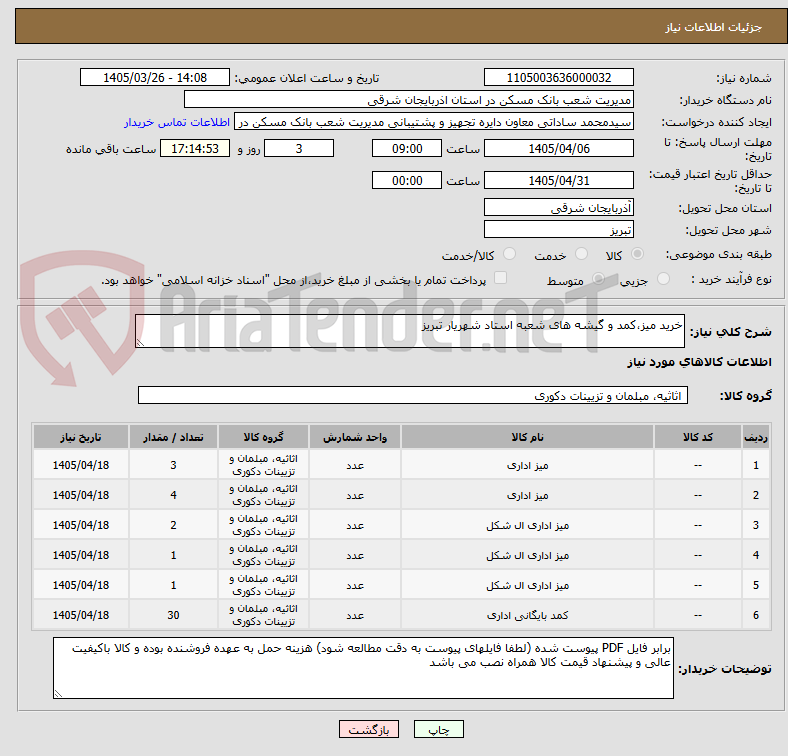
Task: Click quantity 30 in row 6
Action: (x=173, y=615)
